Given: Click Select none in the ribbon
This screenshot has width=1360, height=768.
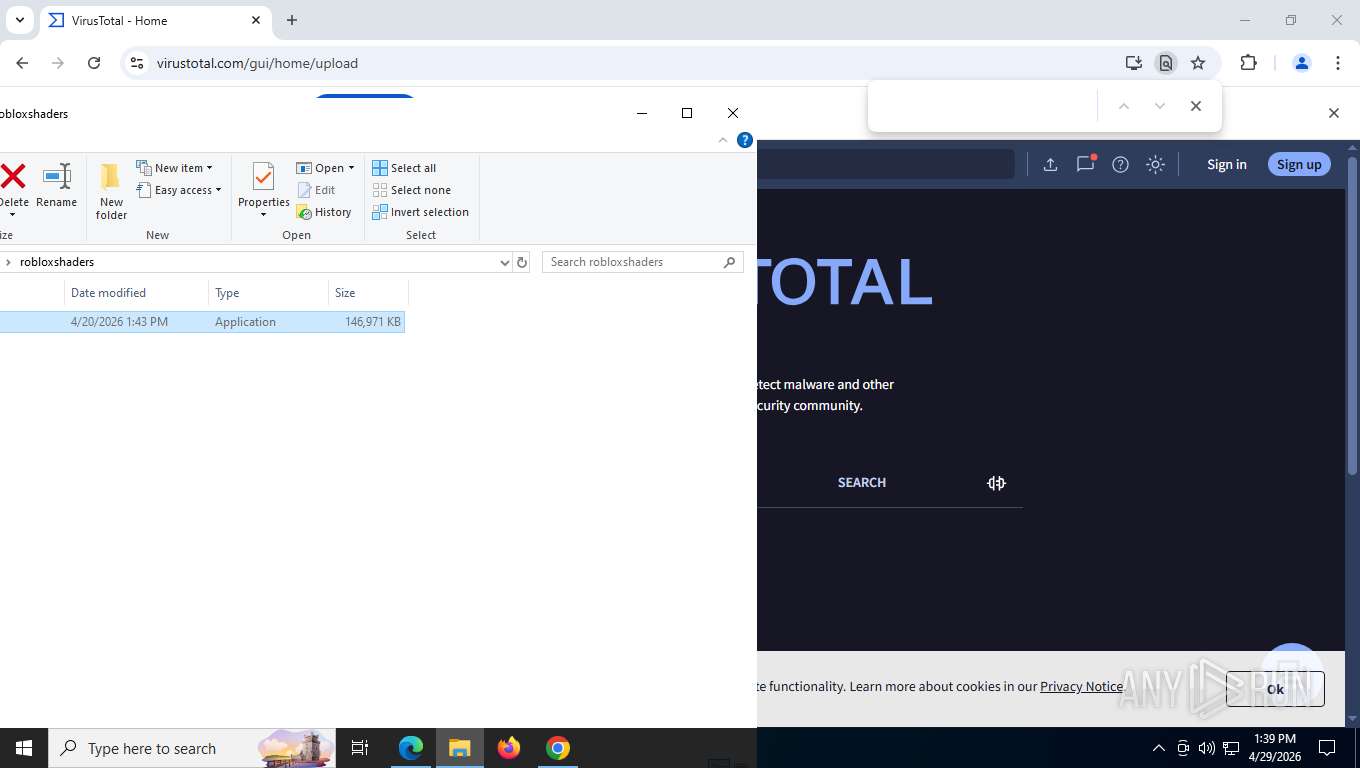Looking at the screenshot, I should tap(411, 190).
